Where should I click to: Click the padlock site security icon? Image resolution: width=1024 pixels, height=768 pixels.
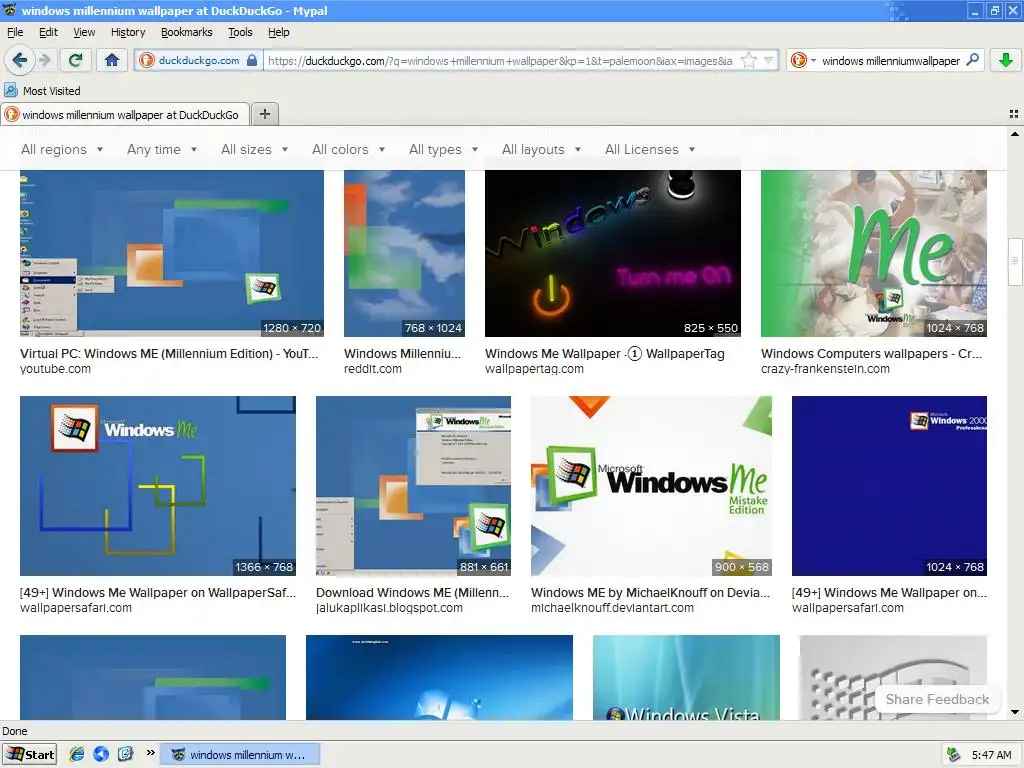click(252, 61)
